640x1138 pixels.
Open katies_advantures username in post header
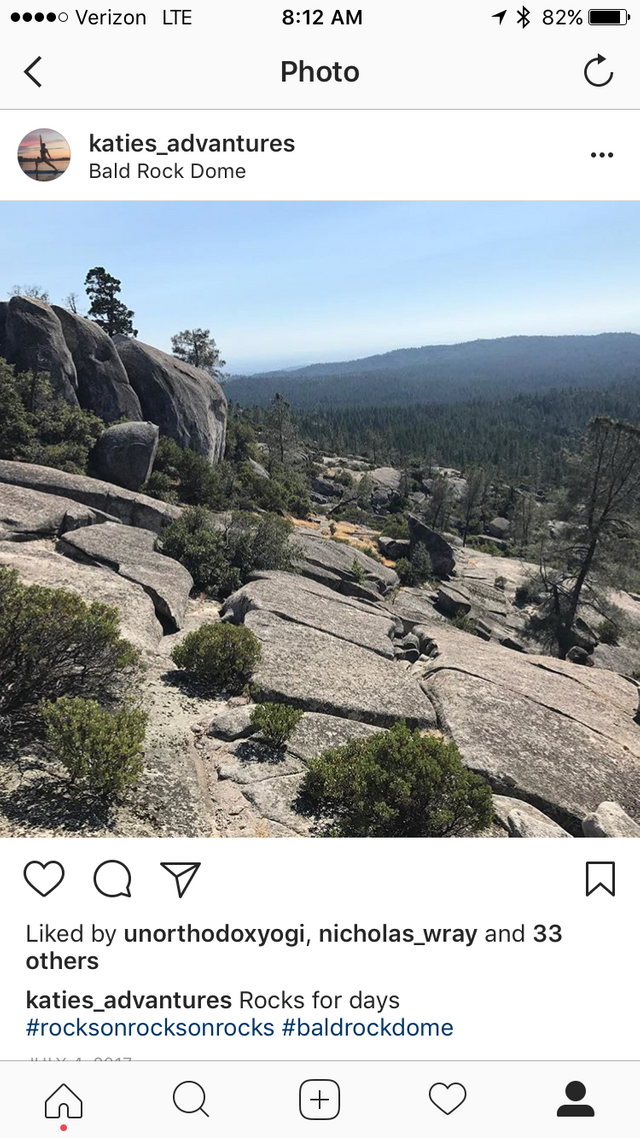tap(192, 143)
